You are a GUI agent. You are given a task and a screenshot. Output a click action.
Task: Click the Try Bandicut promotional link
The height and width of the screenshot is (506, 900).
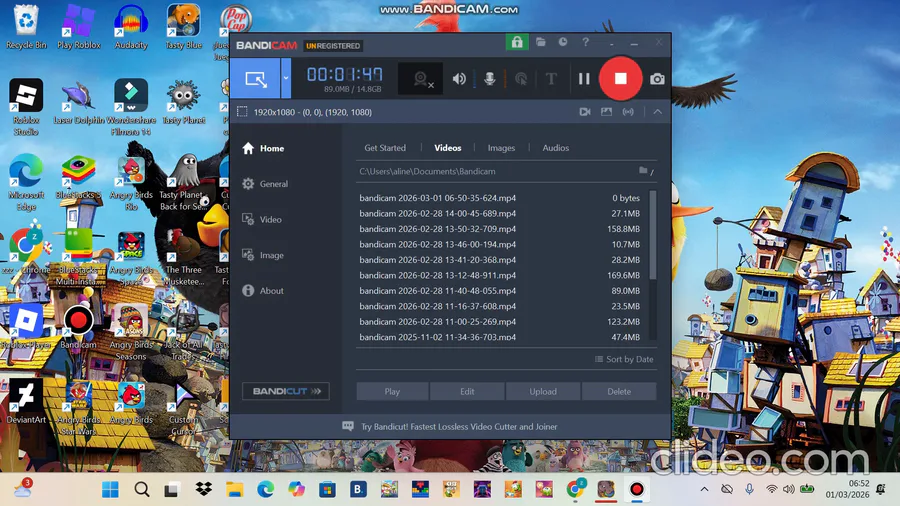(x=459, y=426)
